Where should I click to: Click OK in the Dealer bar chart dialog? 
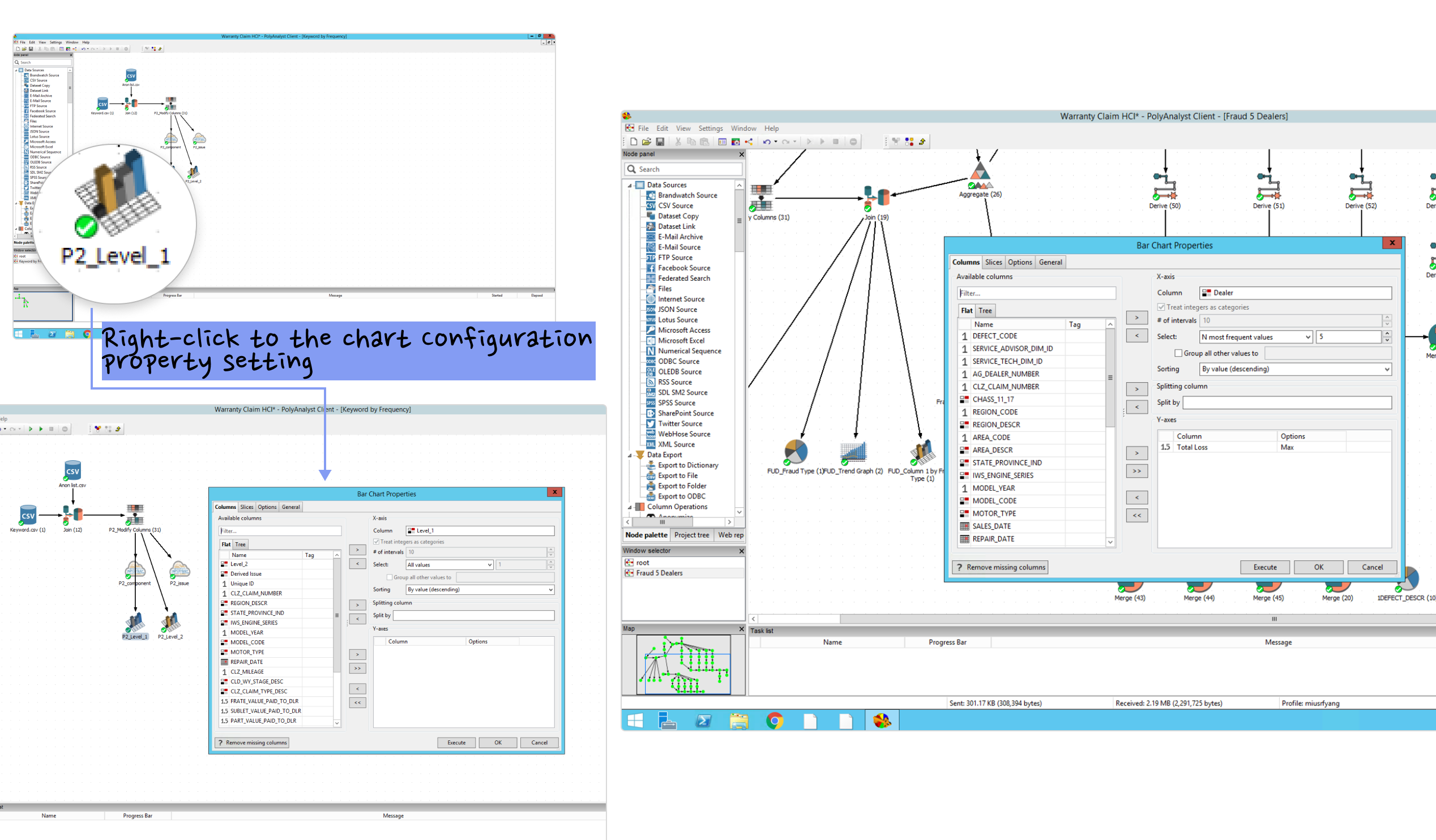[x=1318, y=567]
